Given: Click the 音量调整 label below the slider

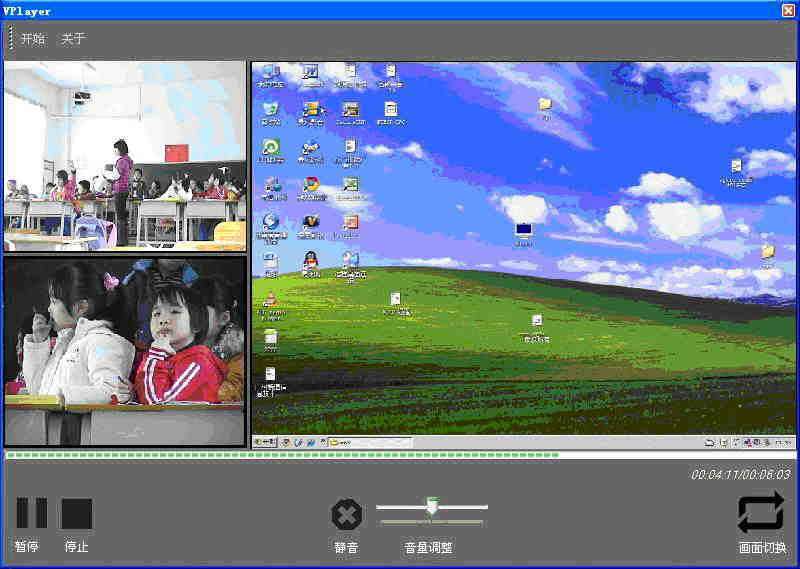Looking at the screenshot, I should [x=428, y=547].
